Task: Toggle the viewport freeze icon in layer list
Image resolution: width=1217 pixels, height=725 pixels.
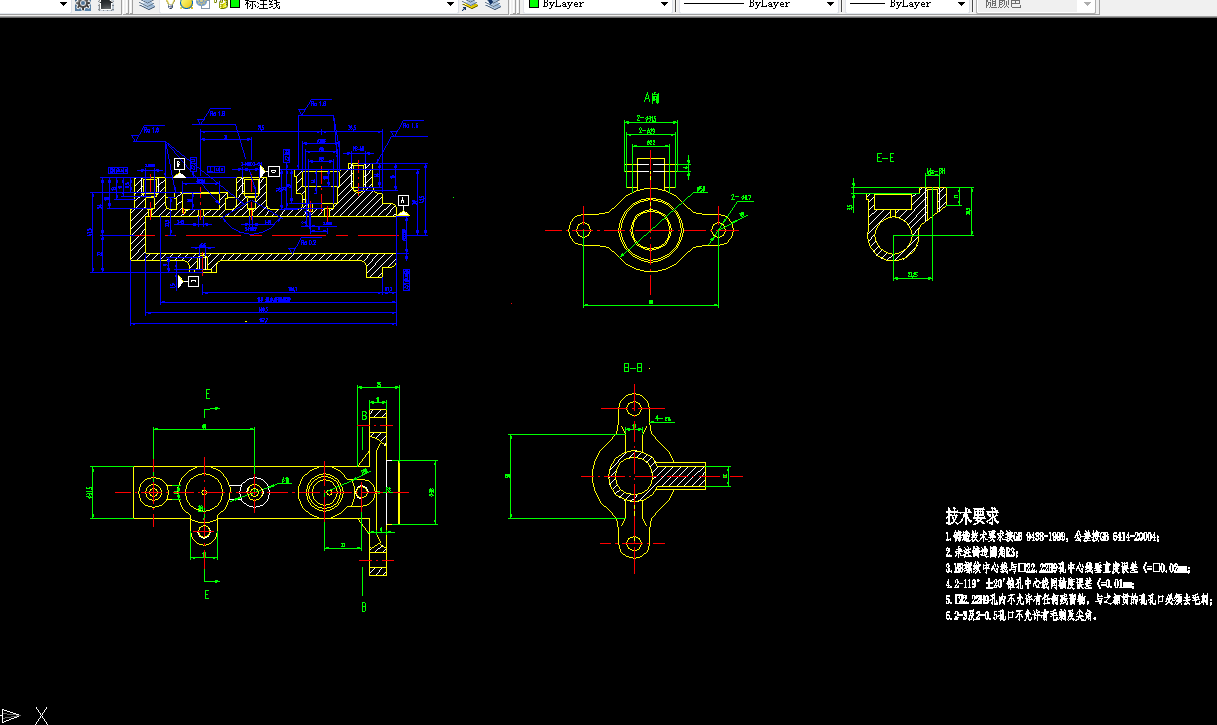Action: click(203, 4)
